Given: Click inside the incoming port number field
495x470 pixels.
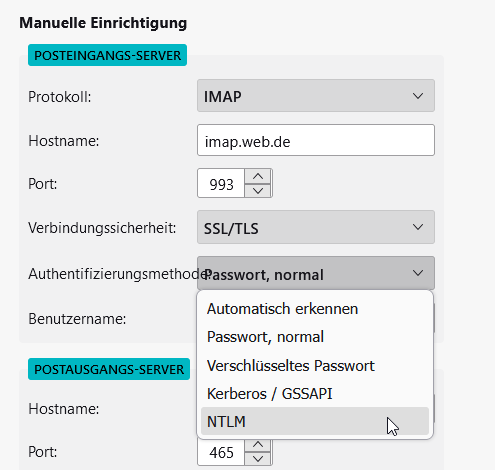Looking at the screenshot, I should click(221, 183).
